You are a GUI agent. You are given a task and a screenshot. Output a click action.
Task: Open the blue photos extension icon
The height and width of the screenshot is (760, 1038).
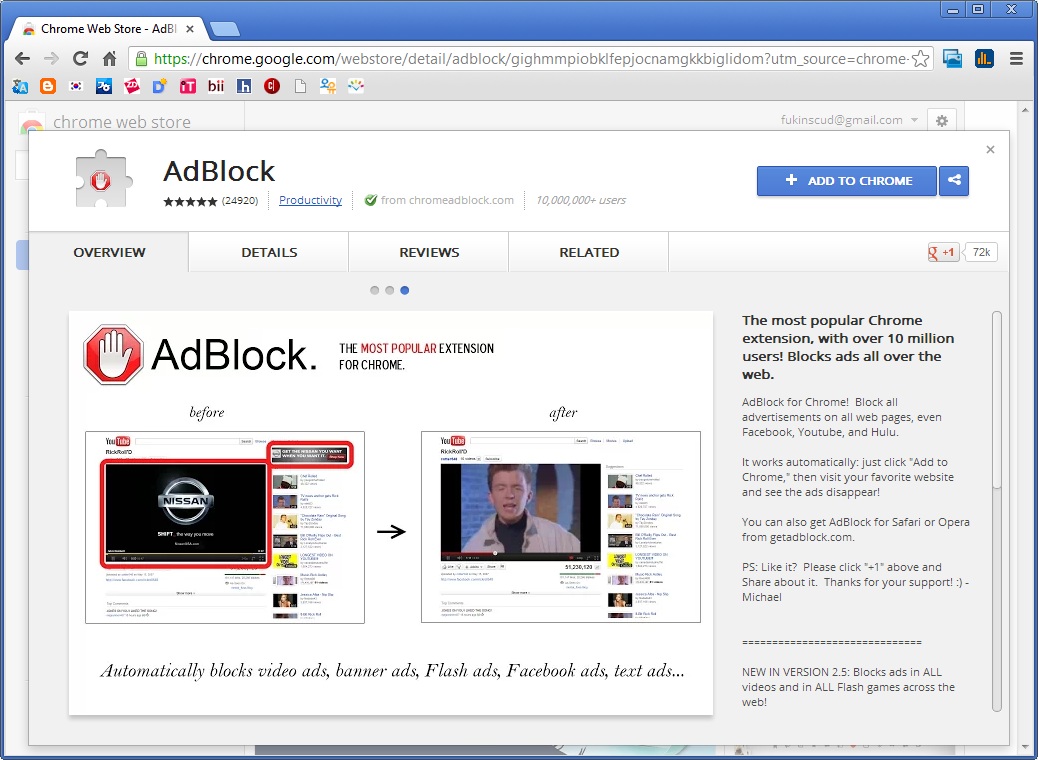pyautogui.click(x=953, y=59)
